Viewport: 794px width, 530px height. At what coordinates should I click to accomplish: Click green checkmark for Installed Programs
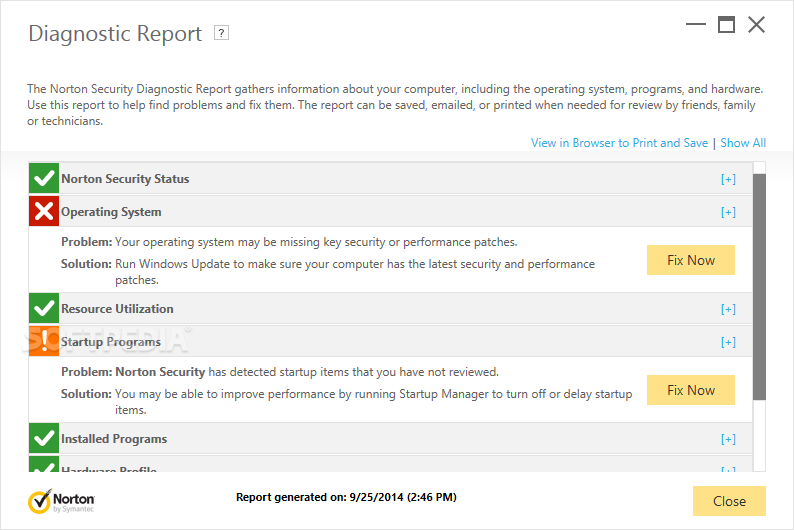coord(44,438)
